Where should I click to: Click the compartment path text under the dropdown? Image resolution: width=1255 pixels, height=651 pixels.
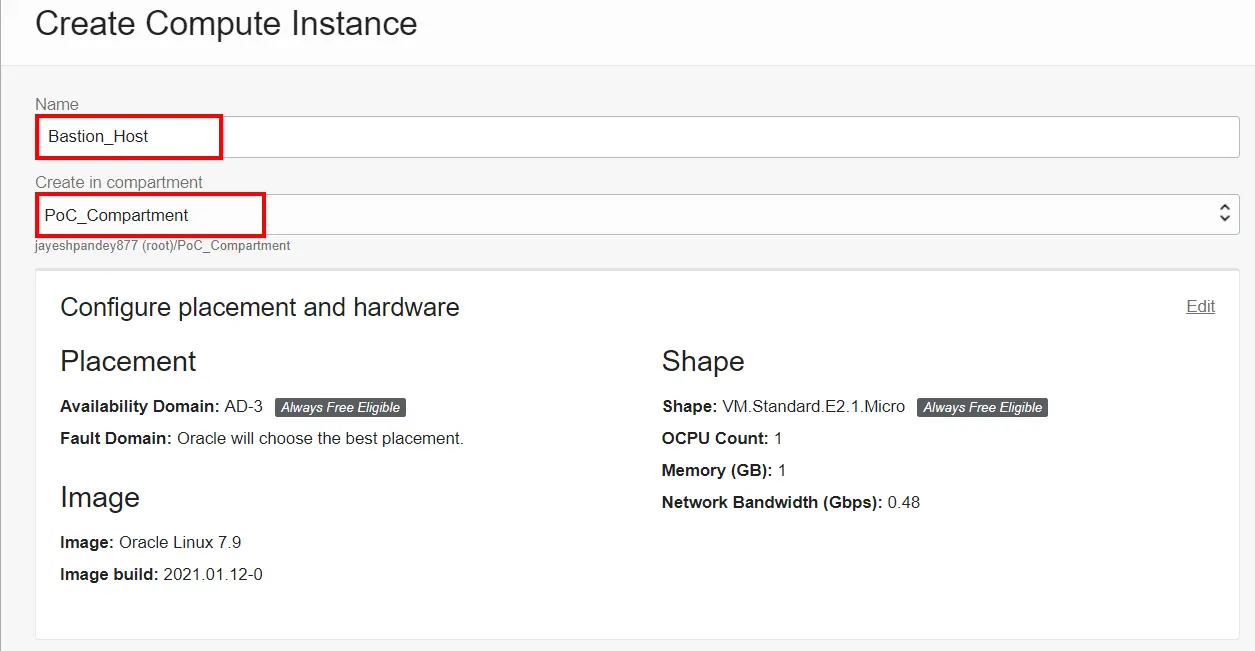coord(163,246)
